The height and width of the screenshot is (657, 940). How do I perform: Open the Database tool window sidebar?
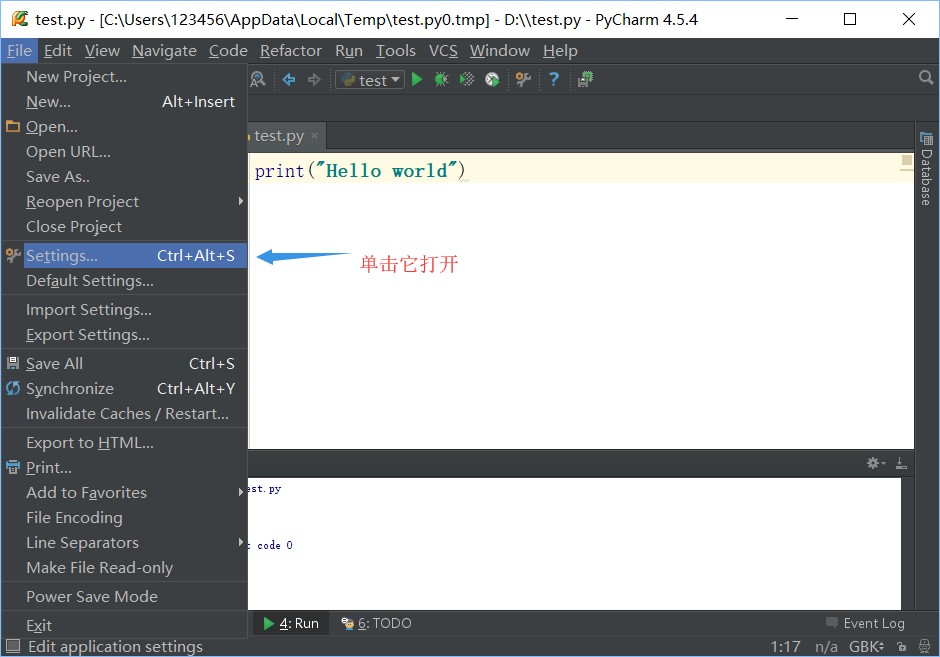(x=926, y=169)
